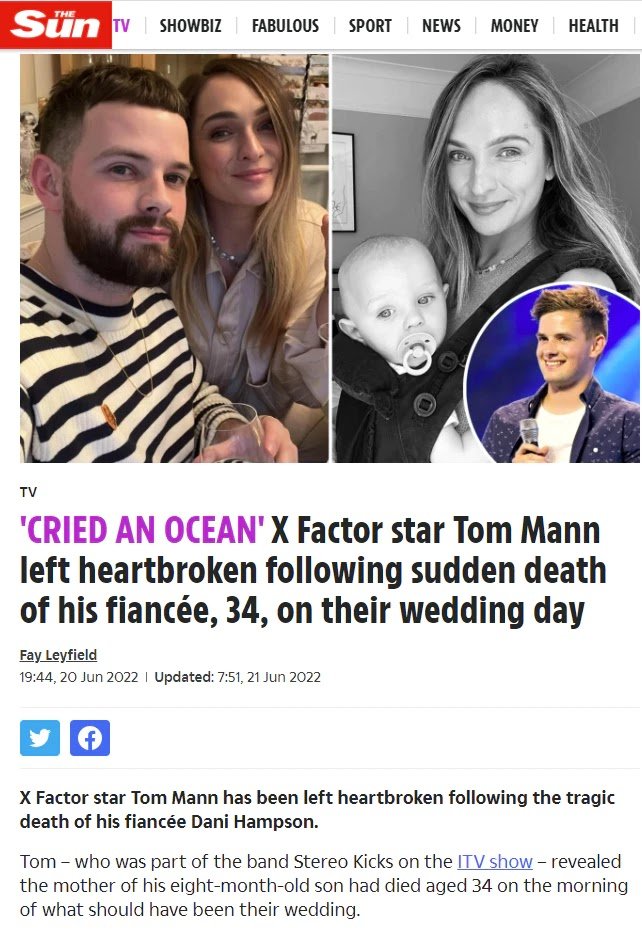Select the Money menu item
Viewport: 642px width, 931px height.
[514, 26]
